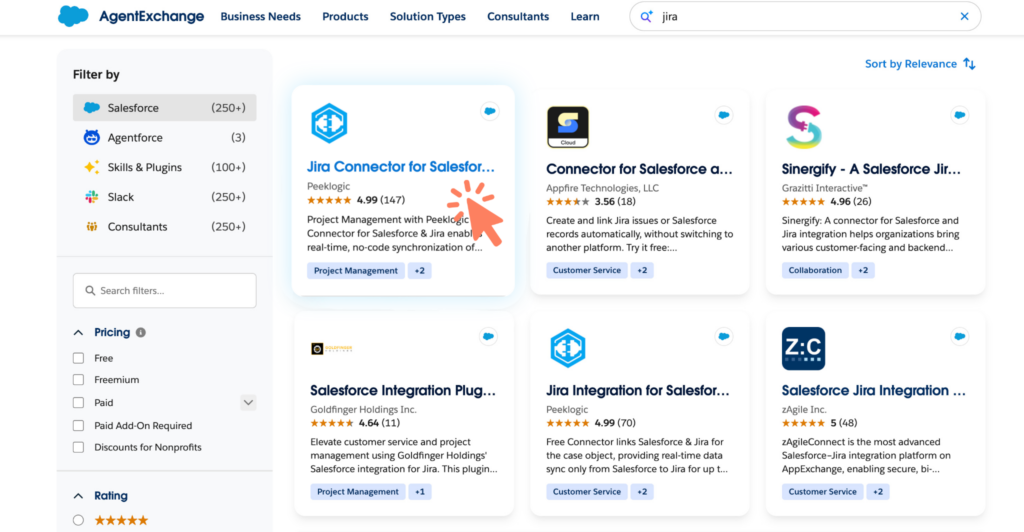Collapse the Rating filter section
Image resolution: width=1024 pixels, height=532 pixels.
[78, 495]
